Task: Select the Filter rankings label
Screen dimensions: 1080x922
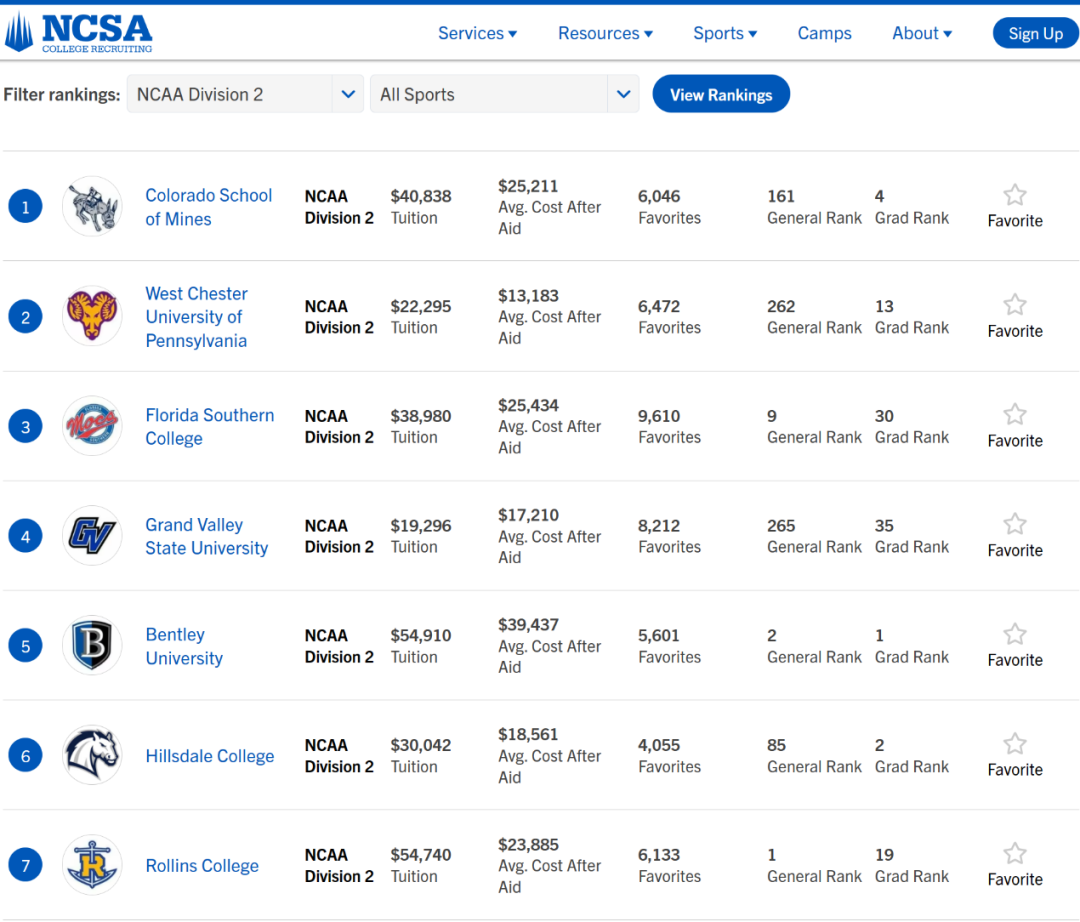Action: tap(61, 94)
